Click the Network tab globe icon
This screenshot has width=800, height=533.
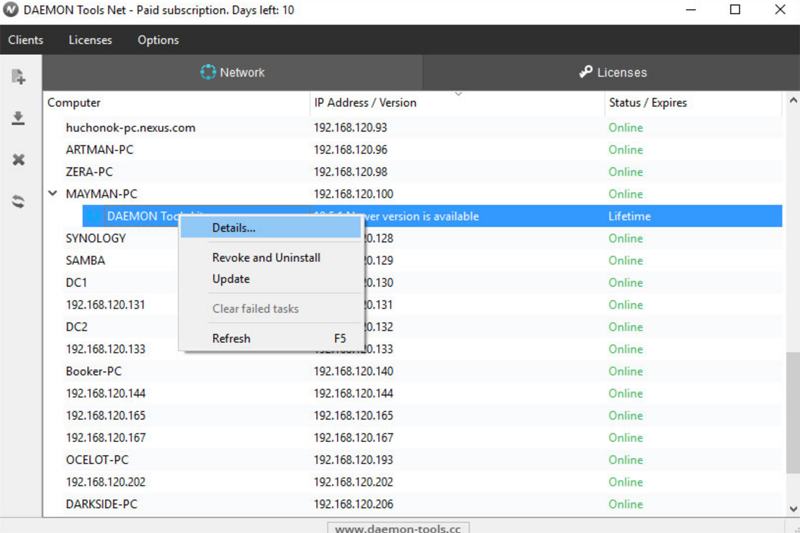(x=208, y=72)
